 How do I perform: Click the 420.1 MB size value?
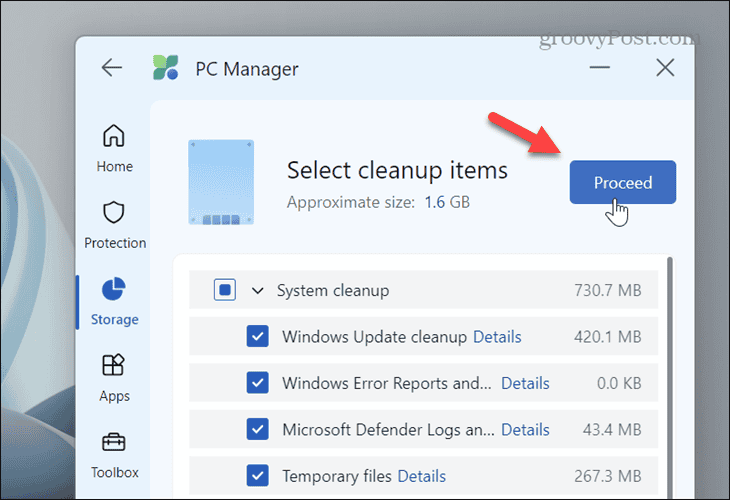click(608, 337)
